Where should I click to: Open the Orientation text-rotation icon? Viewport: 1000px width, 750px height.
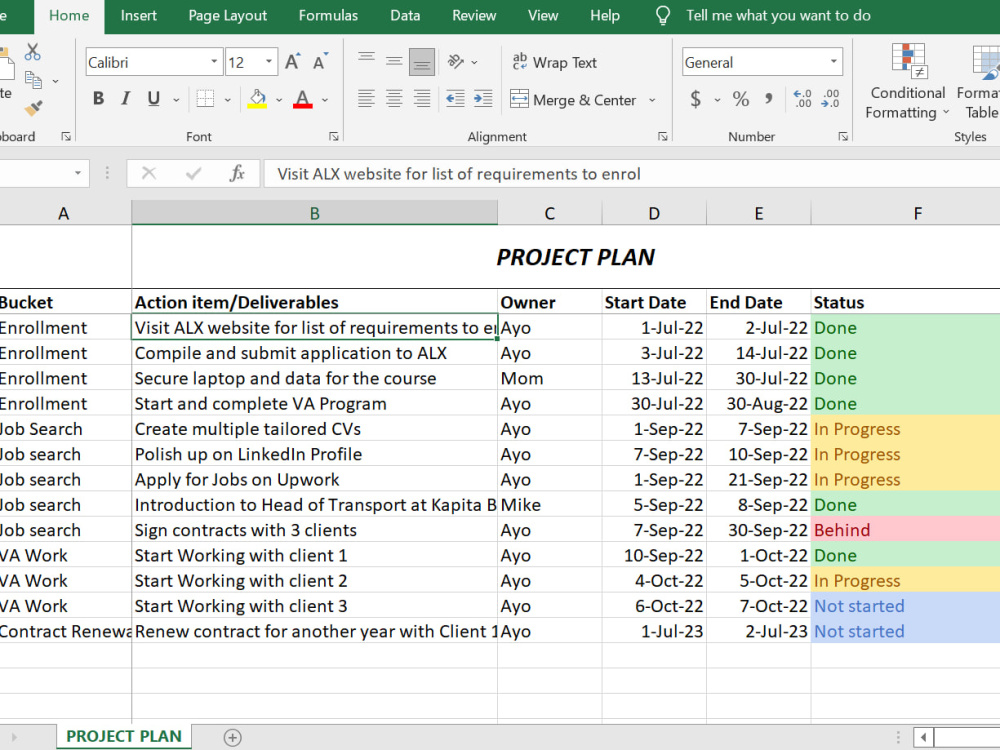click(x=455, y=62)
